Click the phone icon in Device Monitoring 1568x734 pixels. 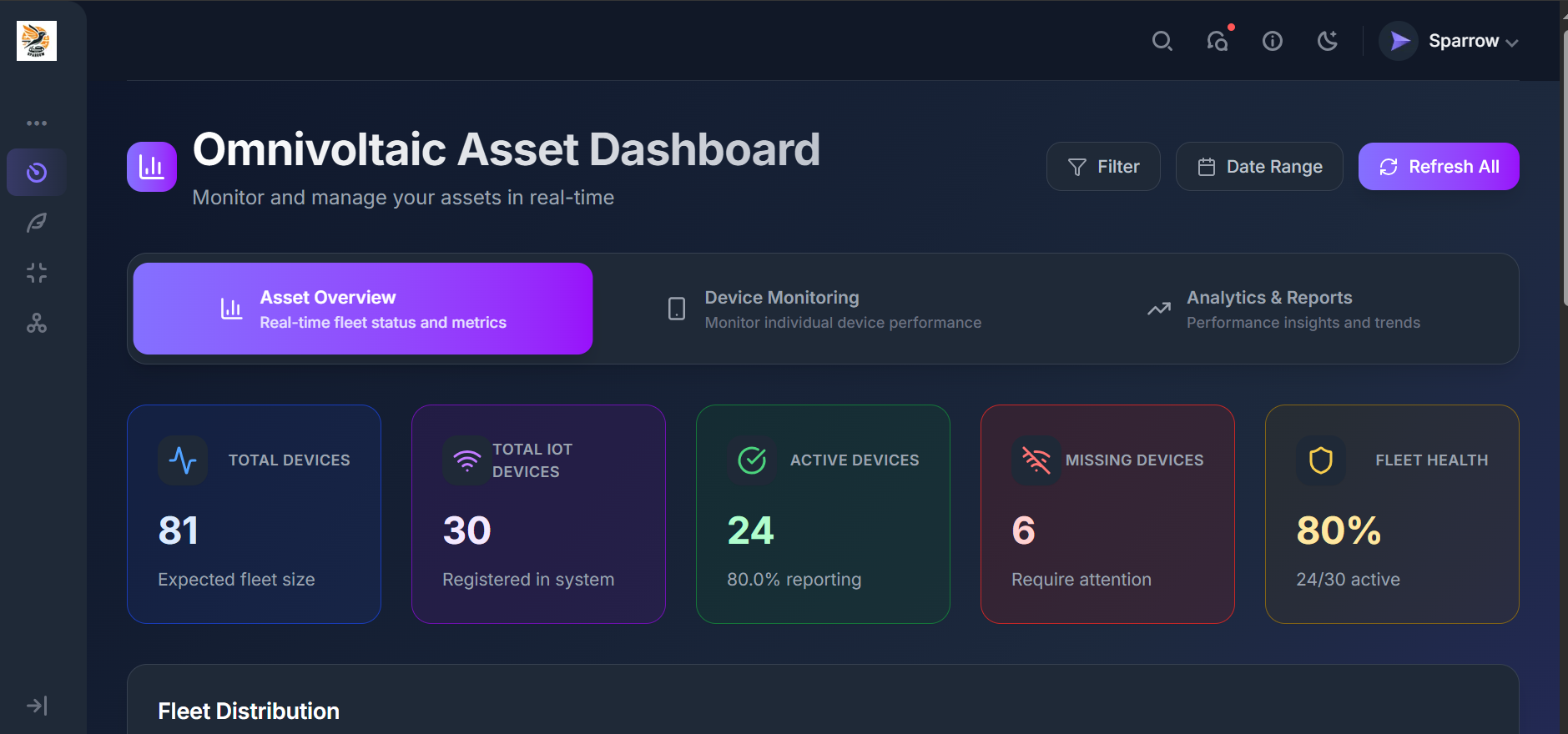(x=677, y=309)
